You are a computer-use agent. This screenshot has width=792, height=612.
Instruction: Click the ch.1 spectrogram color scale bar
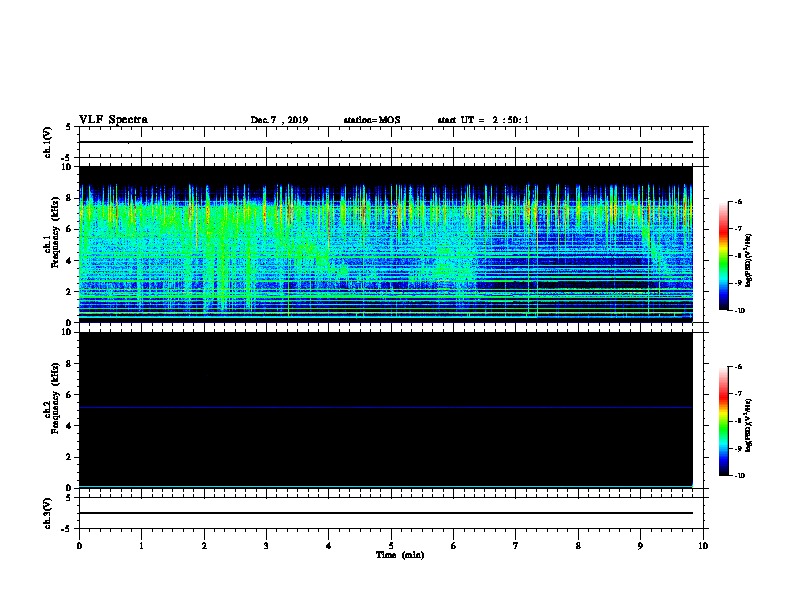723,256
